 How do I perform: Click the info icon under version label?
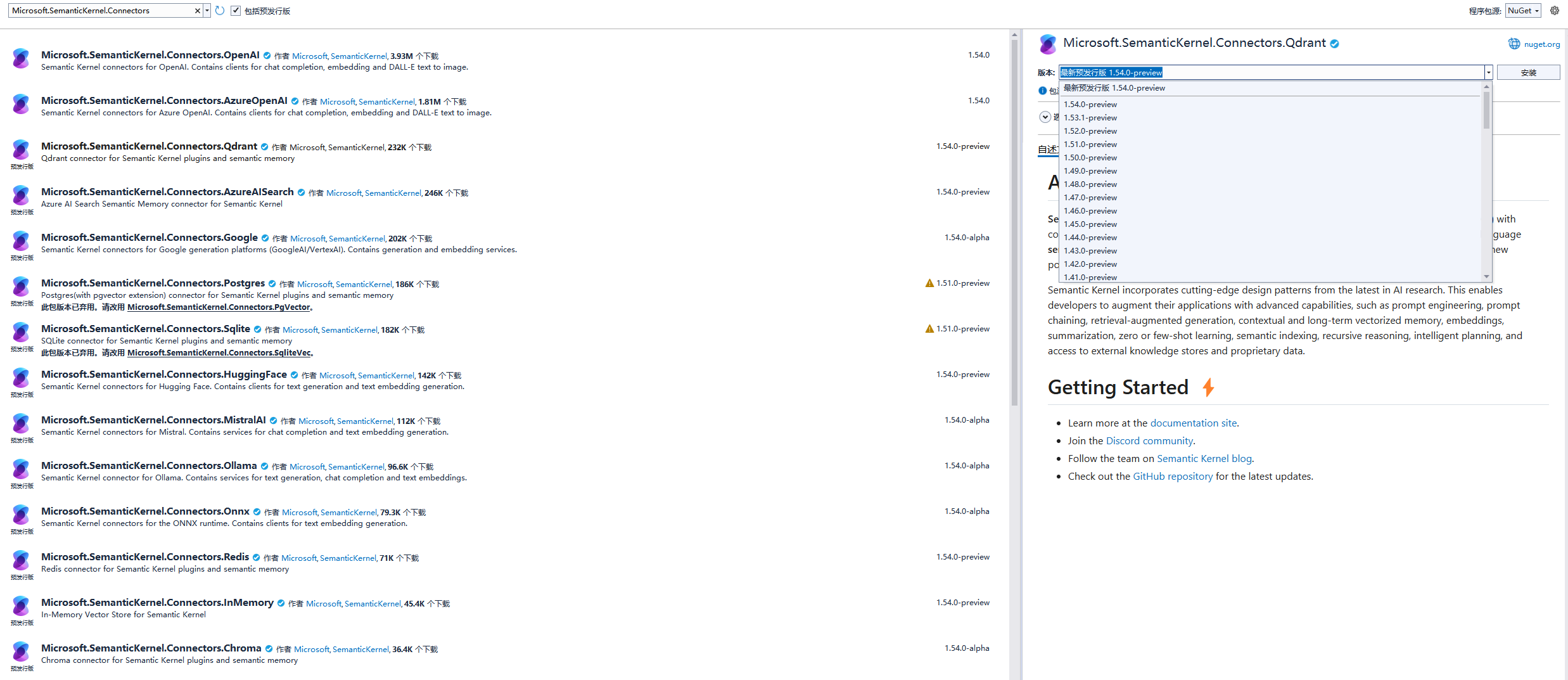click(1042, 91)
